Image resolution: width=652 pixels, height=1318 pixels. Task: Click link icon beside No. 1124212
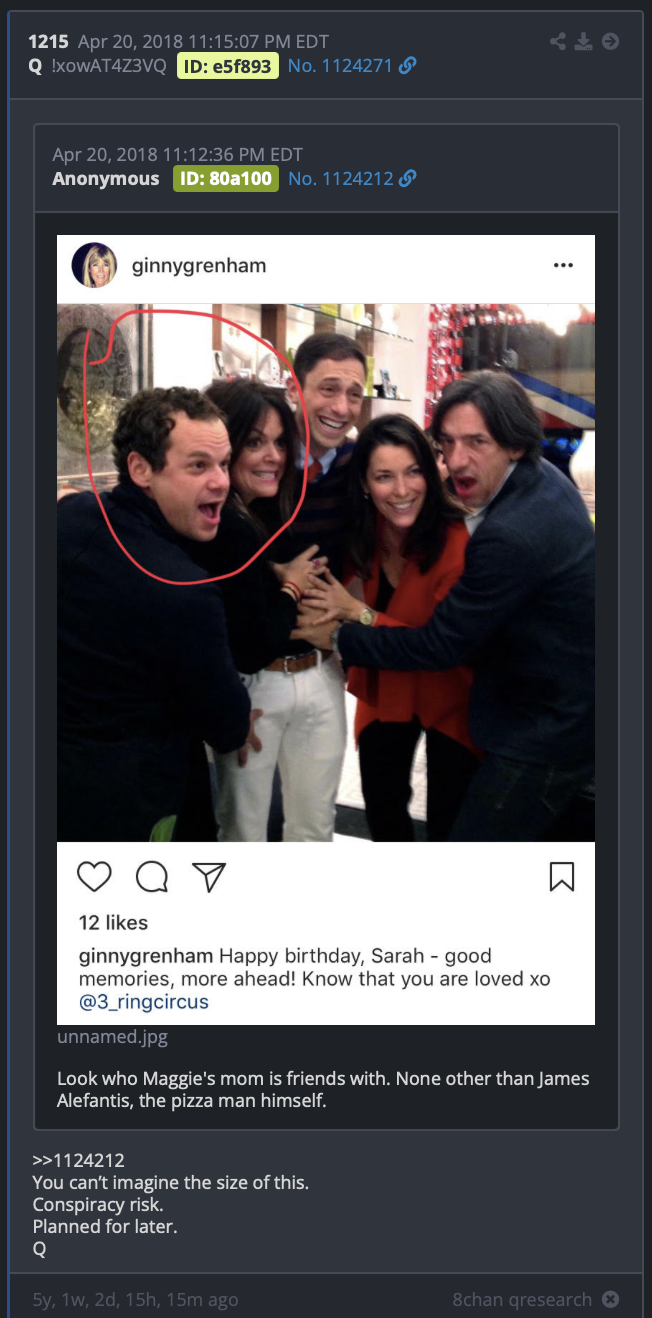tap(407, 179)
